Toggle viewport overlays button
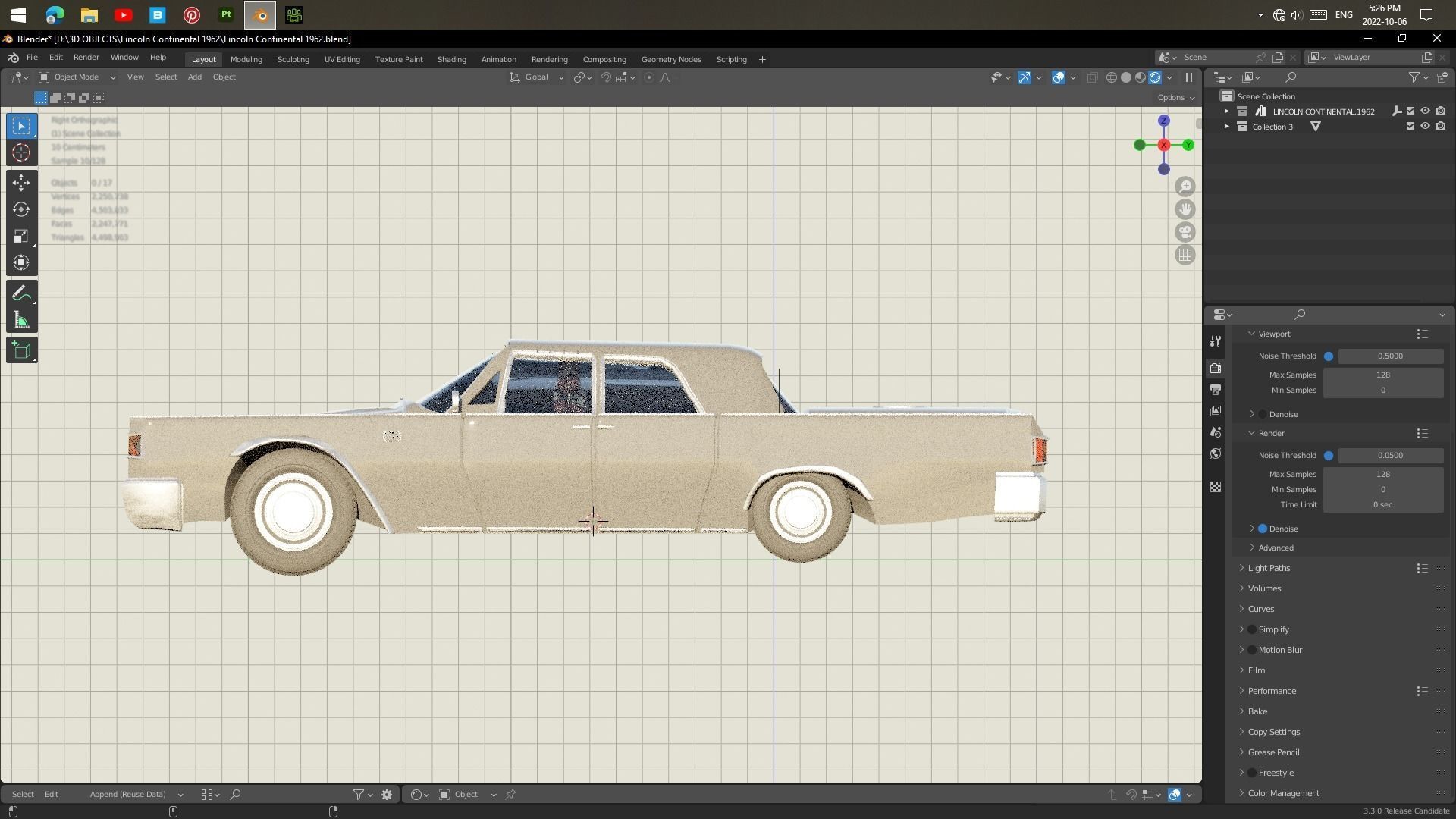 (x=1059, y=77)
